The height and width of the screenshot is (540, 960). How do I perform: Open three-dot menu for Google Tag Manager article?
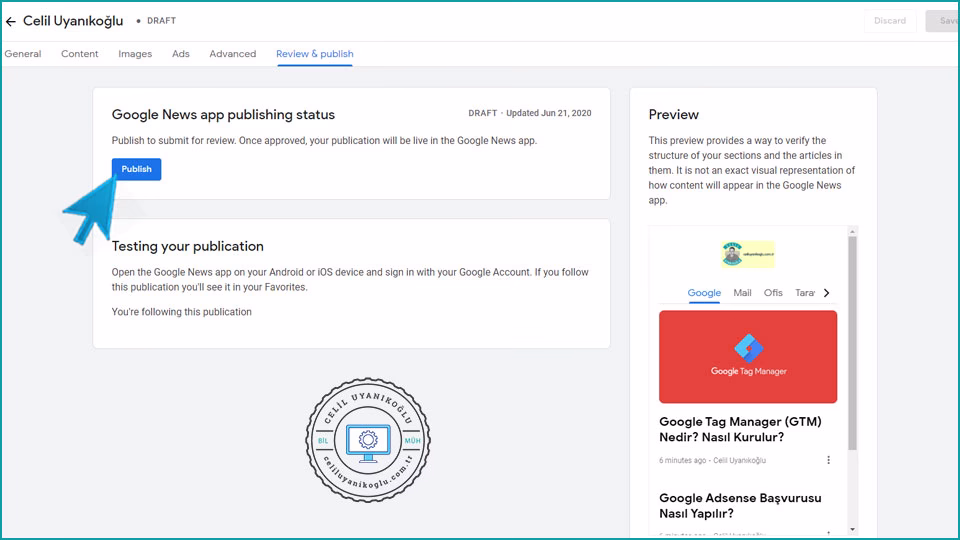828,460
